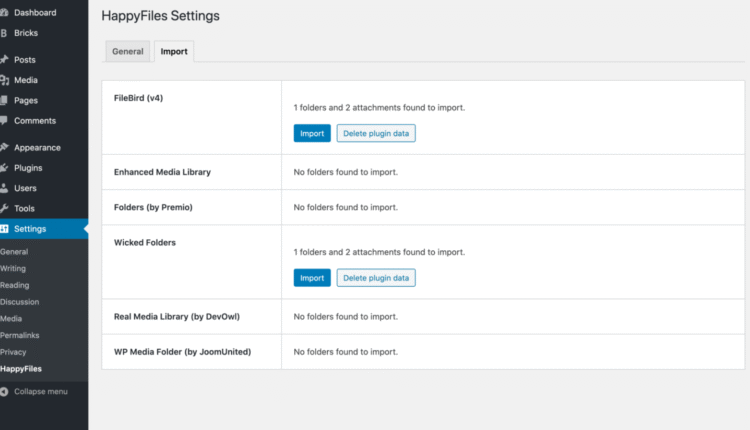Delete Wicked Folders plugin data
The image size is (750, 430).
(376, 278)
